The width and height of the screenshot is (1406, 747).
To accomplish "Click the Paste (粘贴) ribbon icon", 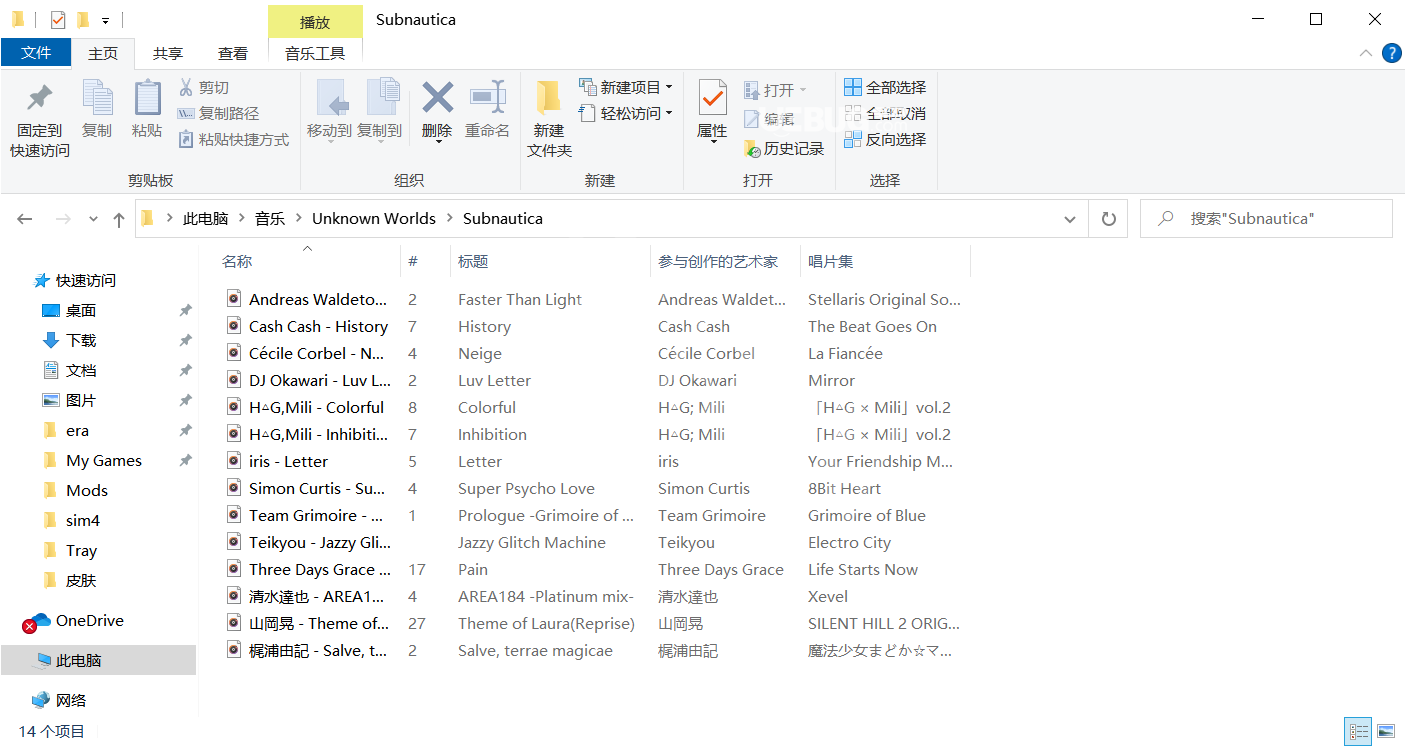I will (x=147, y=99).
